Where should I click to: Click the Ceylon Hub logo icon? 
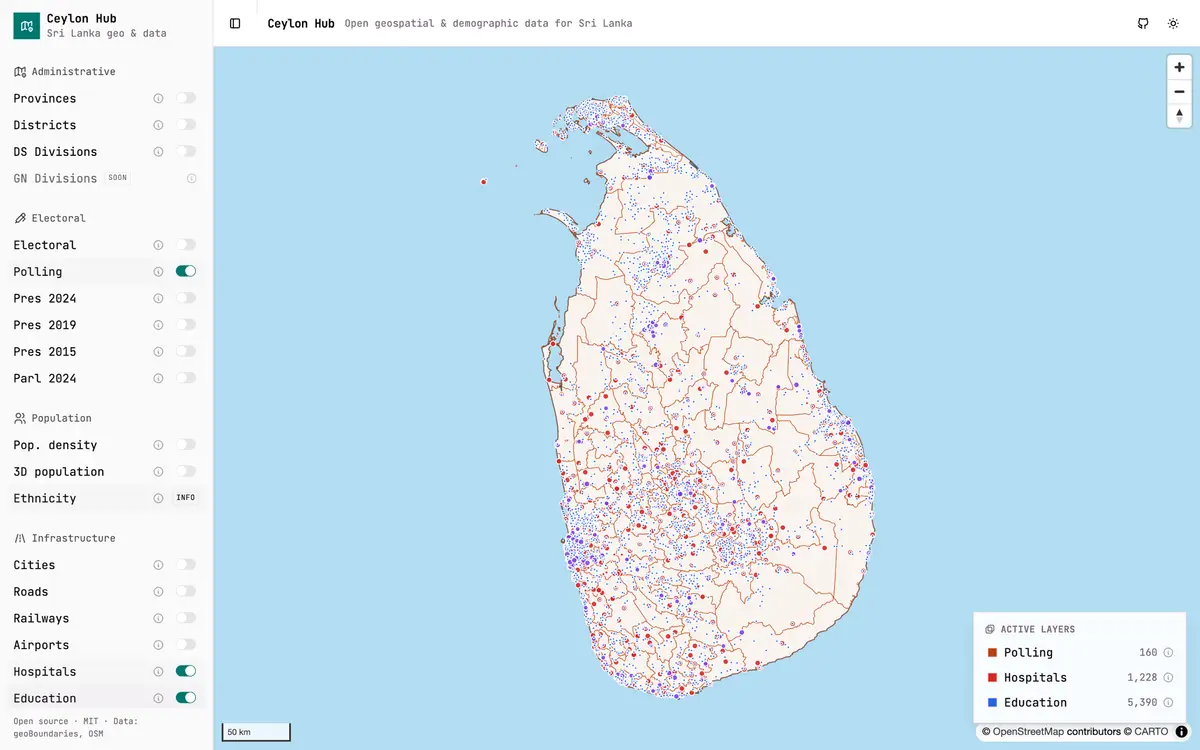click(x=26, y=25)
